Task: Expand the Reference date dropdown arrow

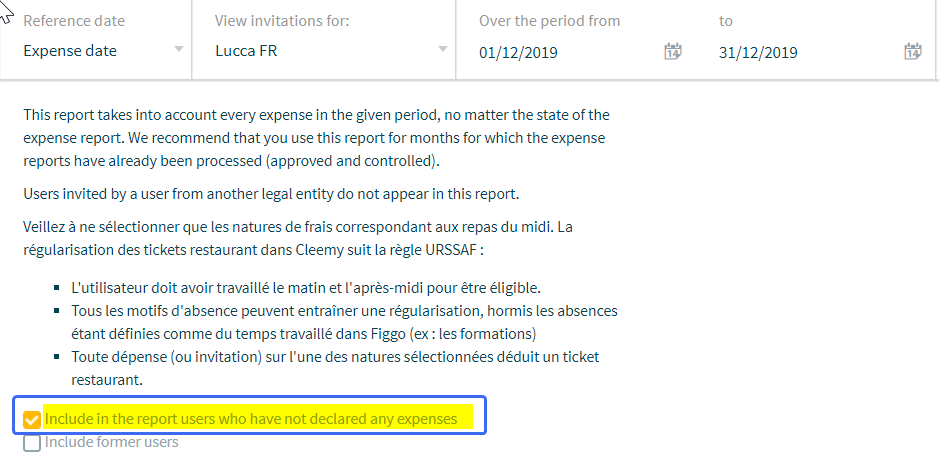Action: 178,49
